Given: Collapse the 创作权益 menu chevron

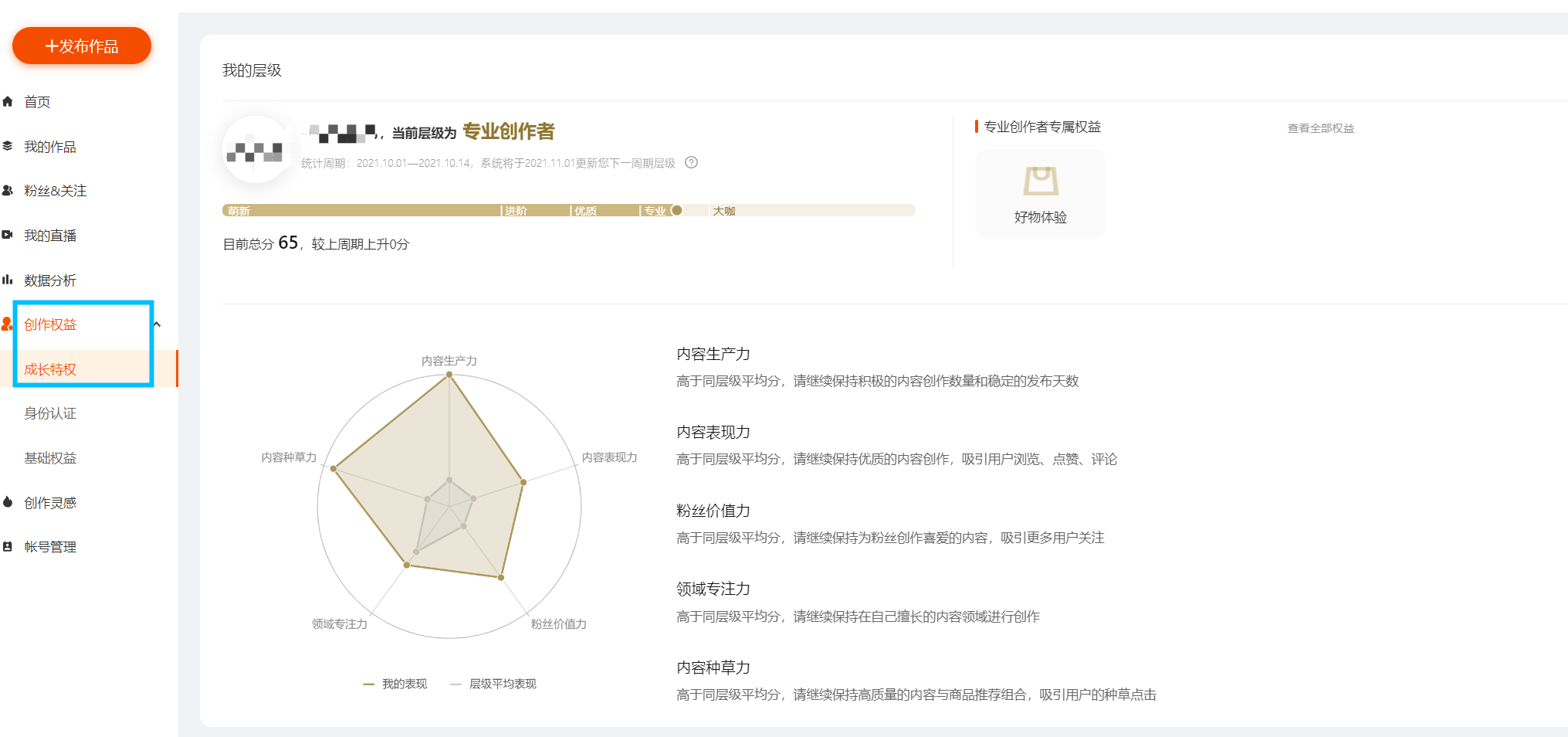Looking at the screenshot, I should (x=157, y=324).
